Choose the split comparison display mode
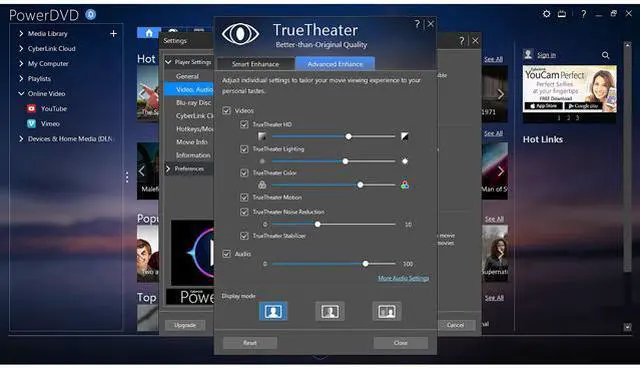The height and width of the screenshot is (368, 640). coord(387,312)
